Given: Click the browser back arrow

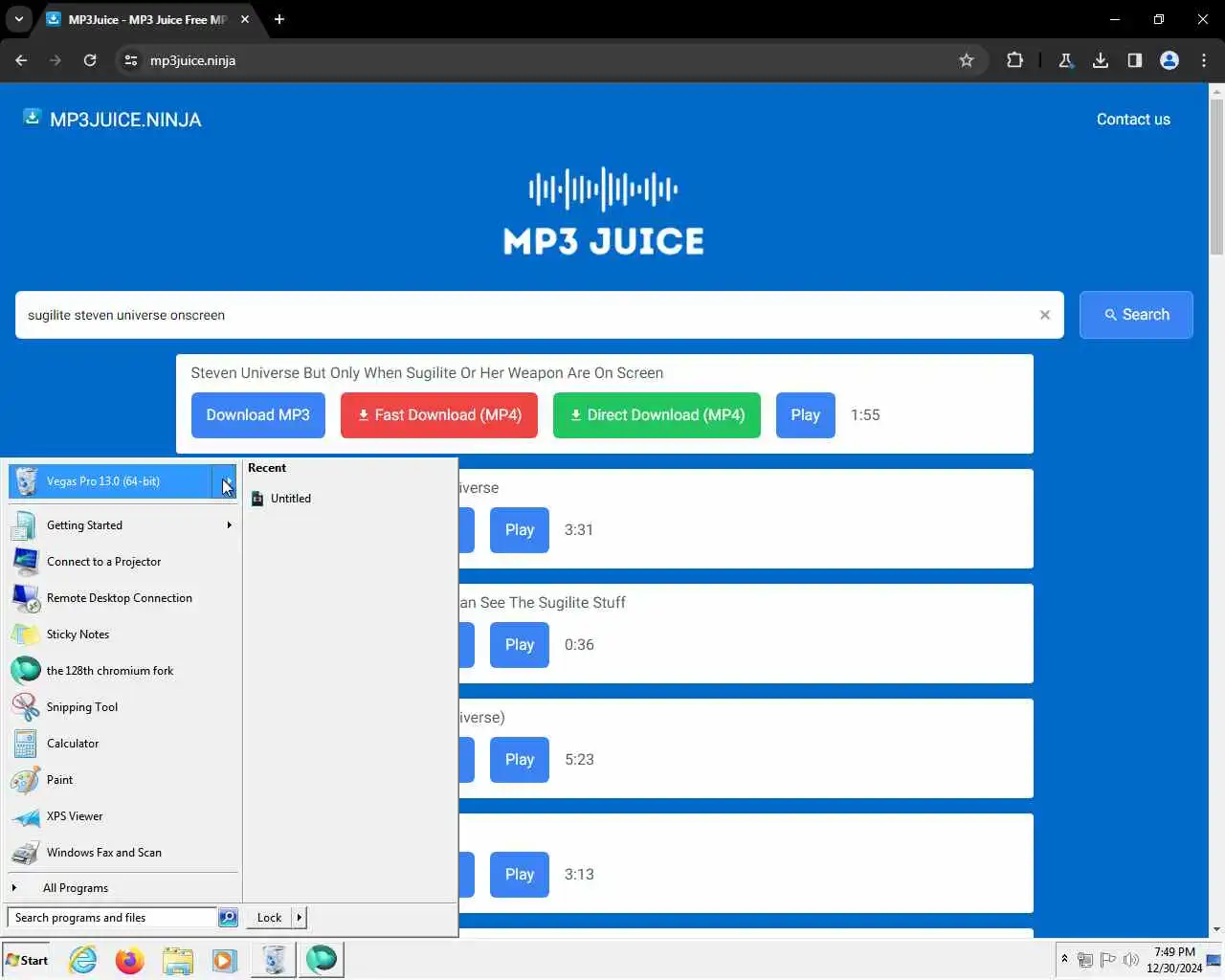Looking at the screenshot, I should tap(21, 60).
